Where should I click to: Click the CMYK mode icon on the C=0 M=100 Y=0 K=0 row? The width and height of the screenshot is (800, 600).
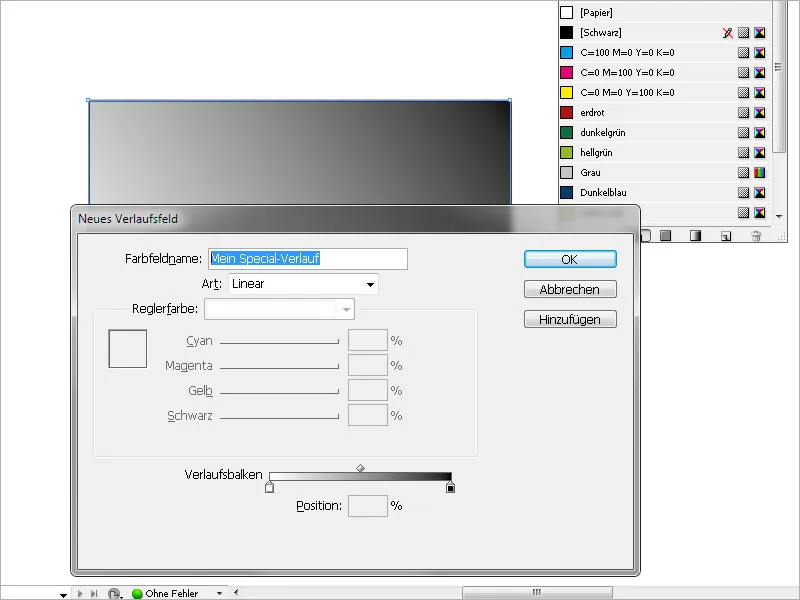760,72
